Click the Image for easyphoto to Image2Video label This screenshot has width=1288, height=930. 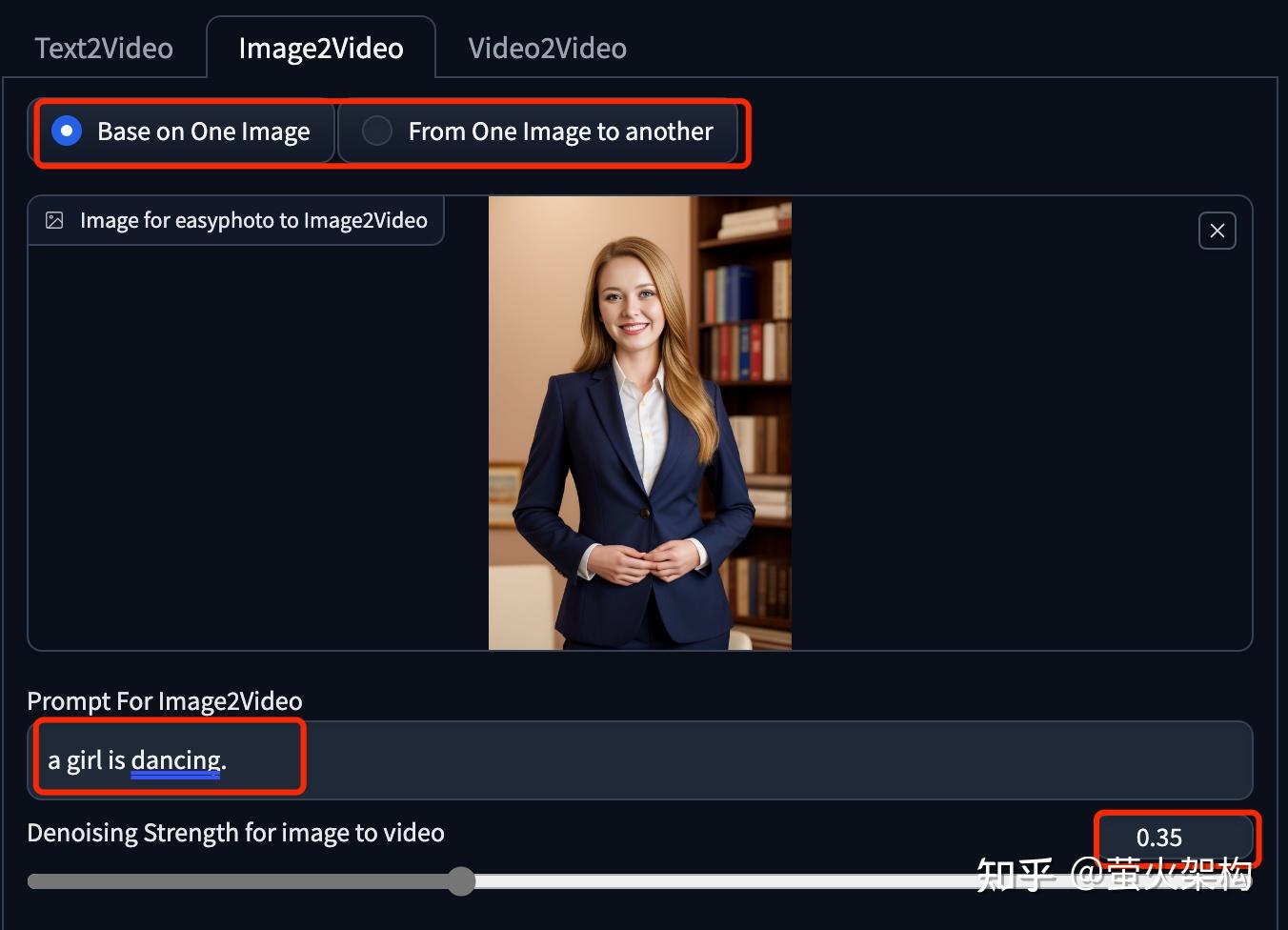[252, 219]
